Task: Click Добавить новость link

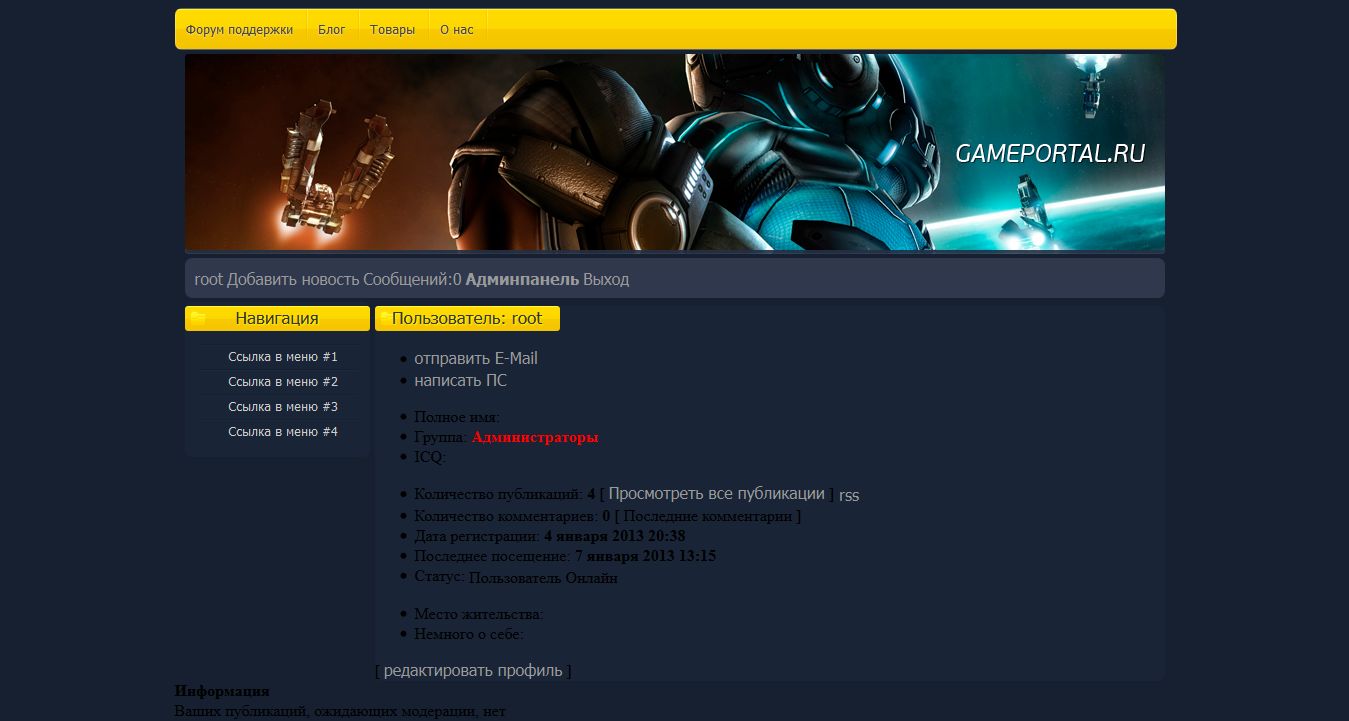Action: tap(293, 280)
